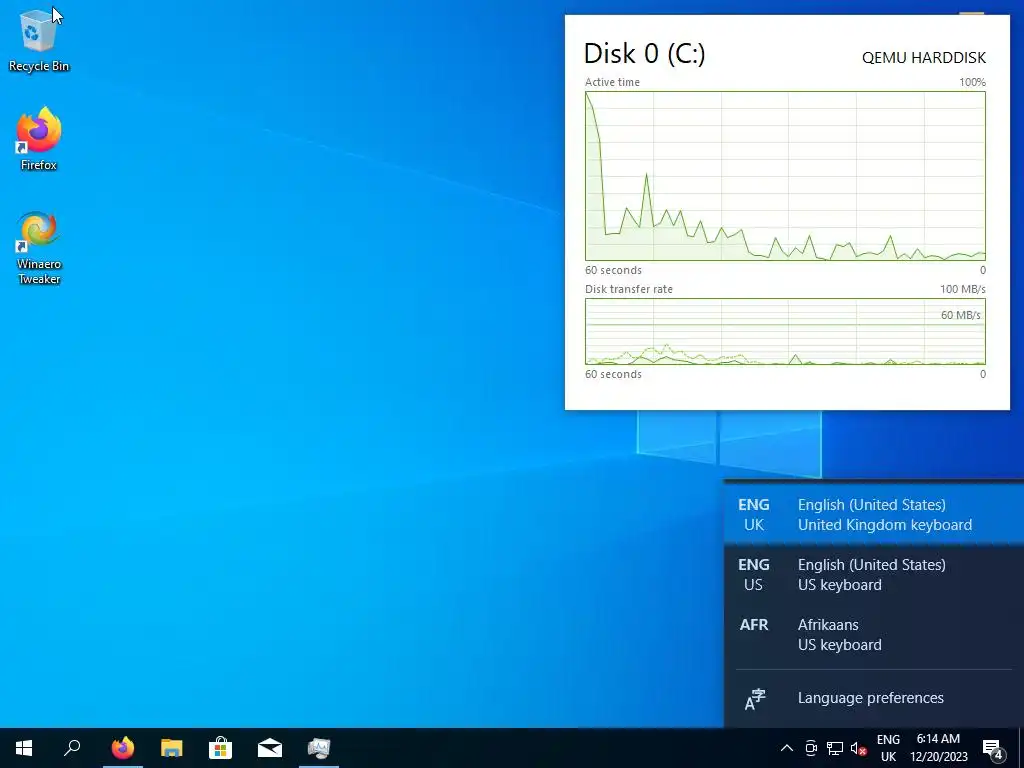The width and height of the screenshot is (1024, 768).
Task: Select the Afrikaans US keyboard input
Action: click(874, 635)
